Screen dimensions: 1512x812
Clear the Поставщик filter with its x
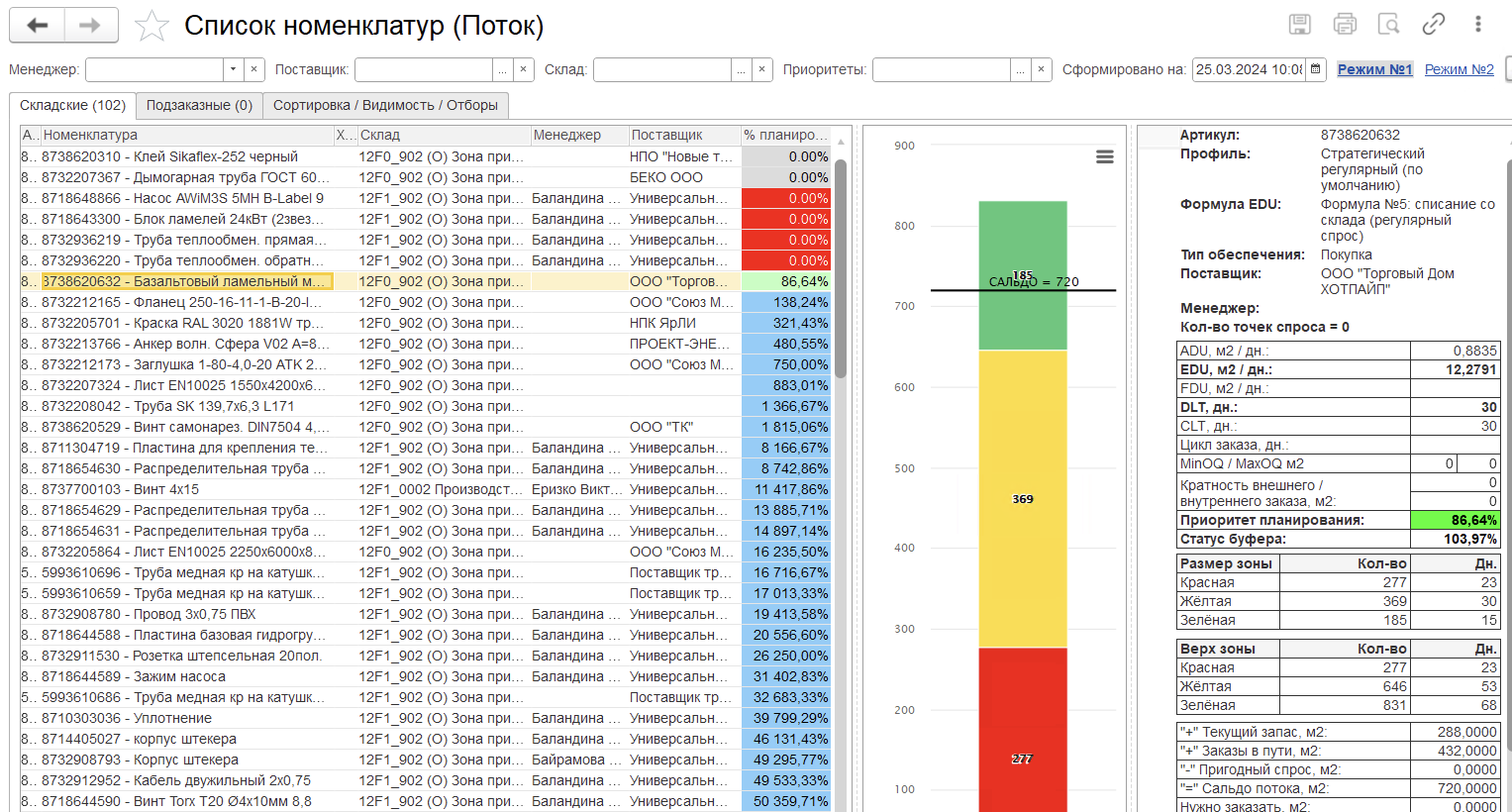[x=524, y=69]
